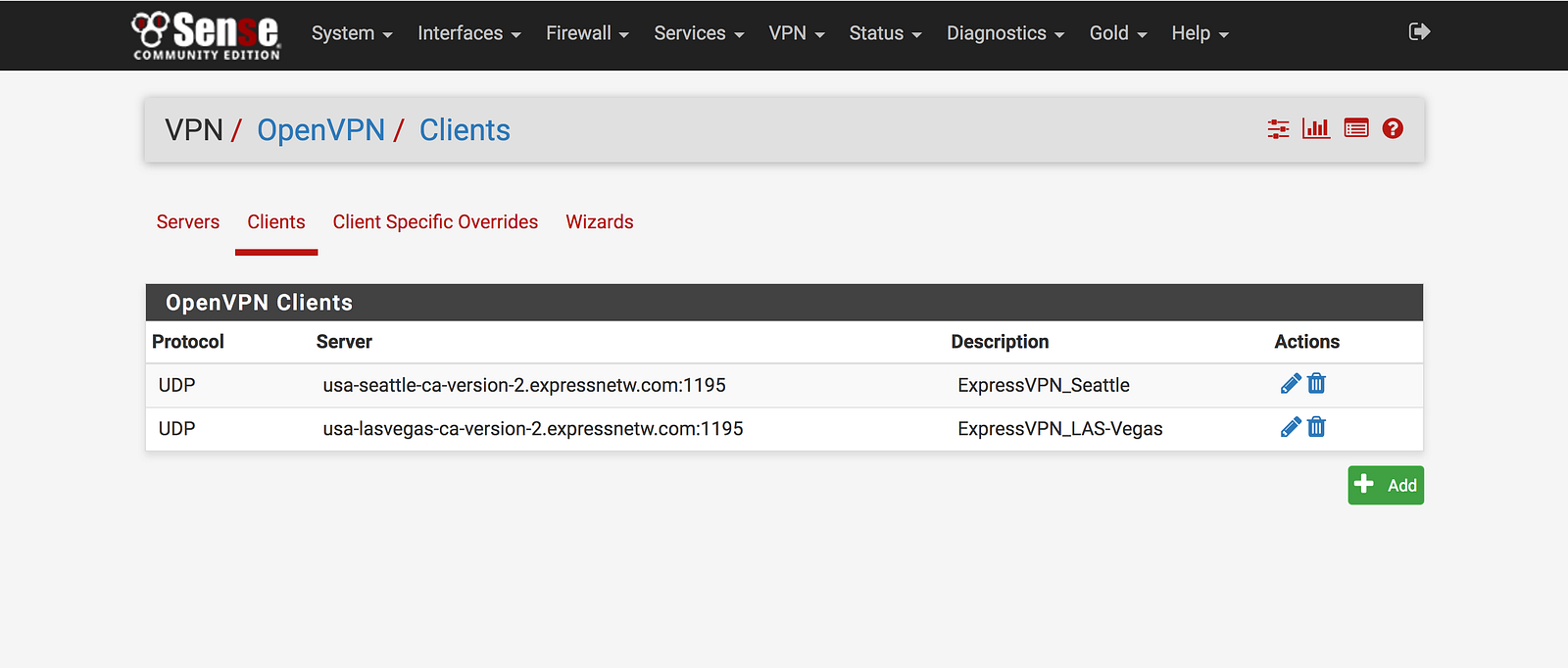Switch to Client Specific Overrides tab
This screenshot has height=668, width=1568.
coord(435,222)
